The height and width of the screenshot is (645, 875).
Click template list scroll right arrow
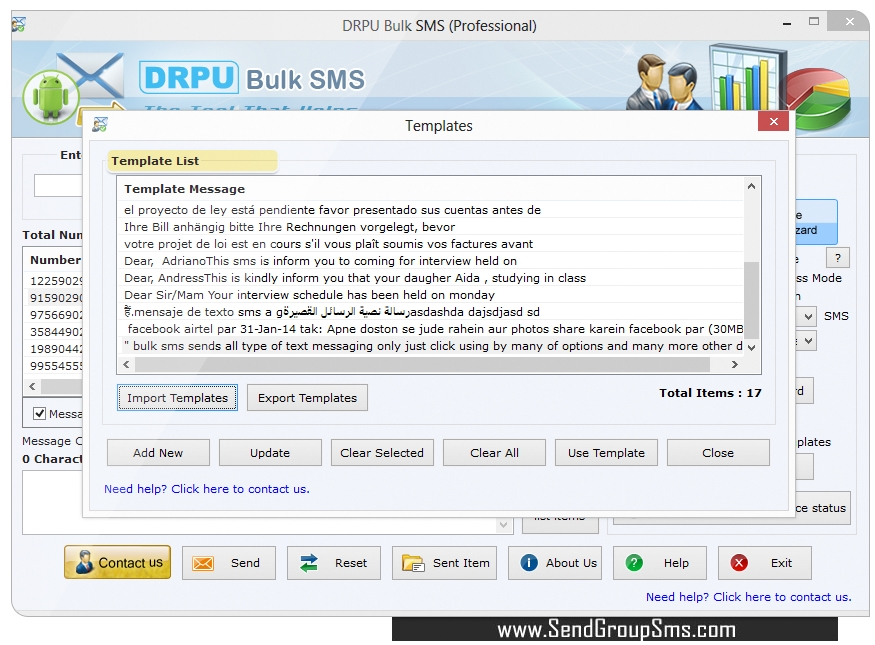tap(734, 364)
